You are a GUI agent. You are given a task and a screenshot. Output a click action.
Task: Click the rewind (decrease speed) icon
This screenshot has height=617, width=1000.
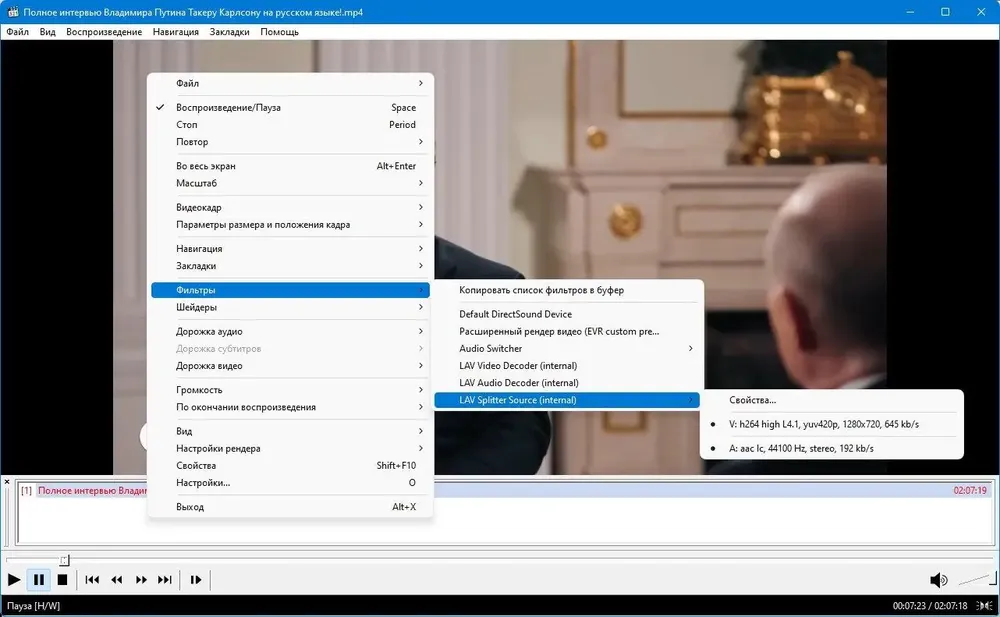pos(117,579)
